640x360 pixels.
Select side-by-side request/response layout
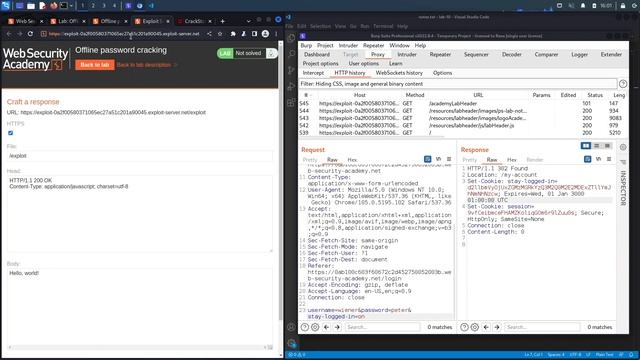pyautogui.click(x=586, y=146)
